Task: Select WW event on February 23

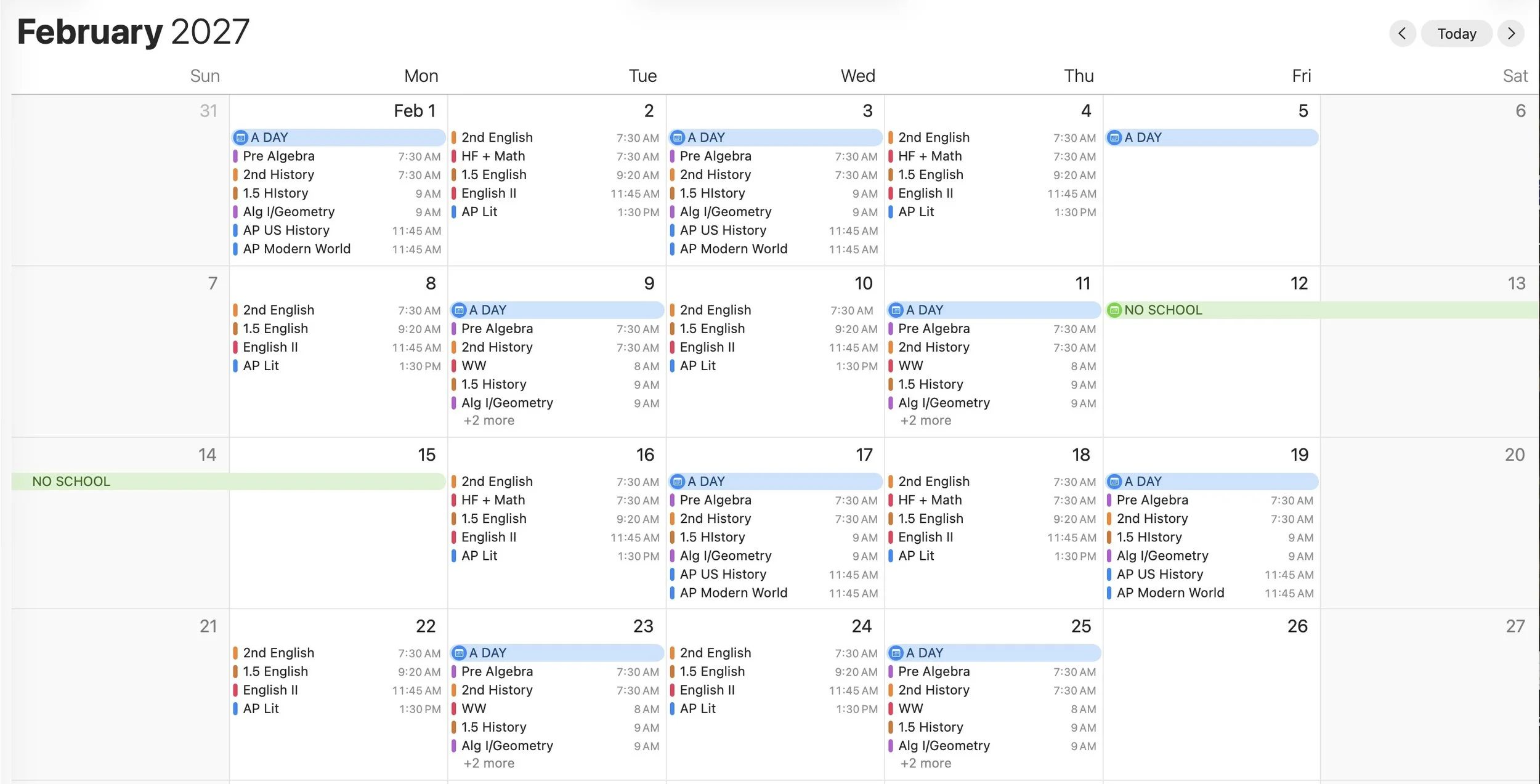Action: point(556,708)
